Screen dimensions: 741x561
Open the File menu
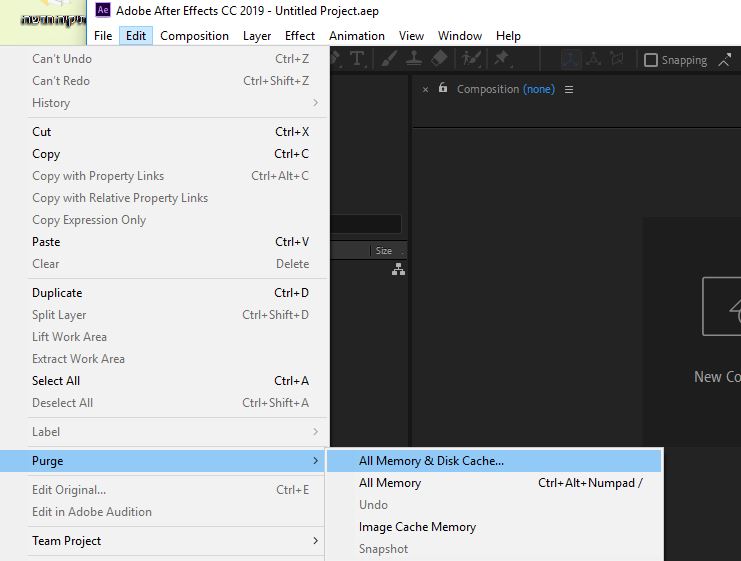click(x=103, y=36)
